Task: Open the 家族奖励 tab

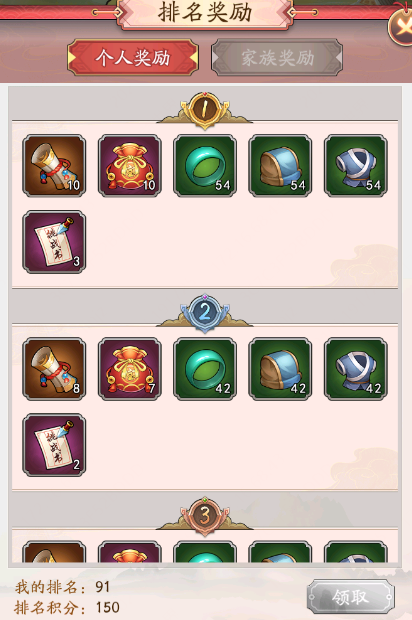Action: [277, 58]
